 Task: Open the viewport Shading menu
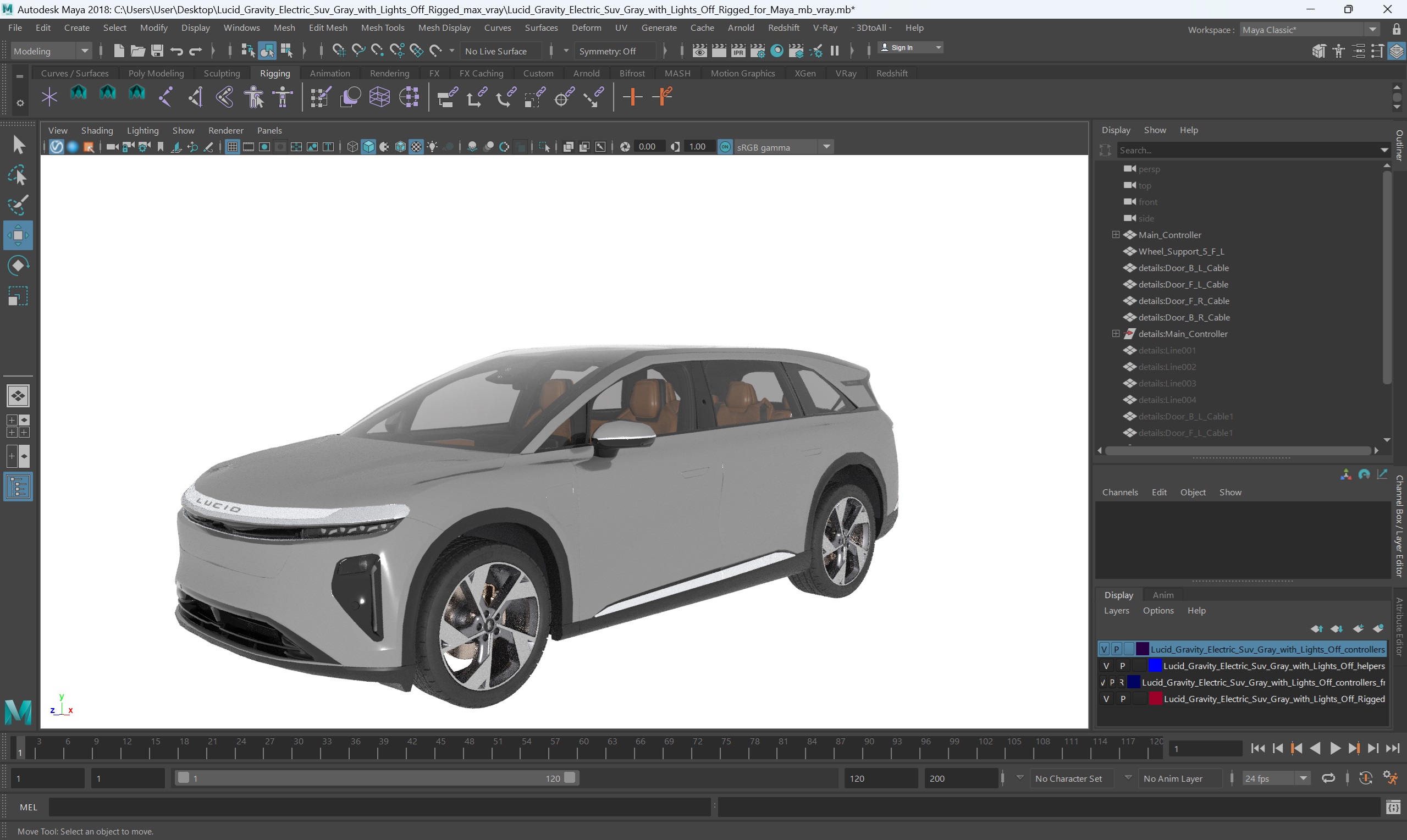97,130
